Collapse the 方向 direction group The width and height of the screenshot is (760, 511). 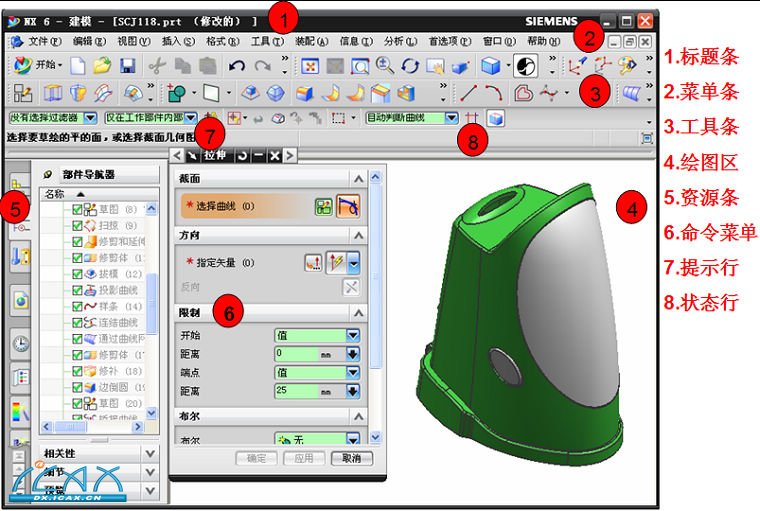[358, 236]
